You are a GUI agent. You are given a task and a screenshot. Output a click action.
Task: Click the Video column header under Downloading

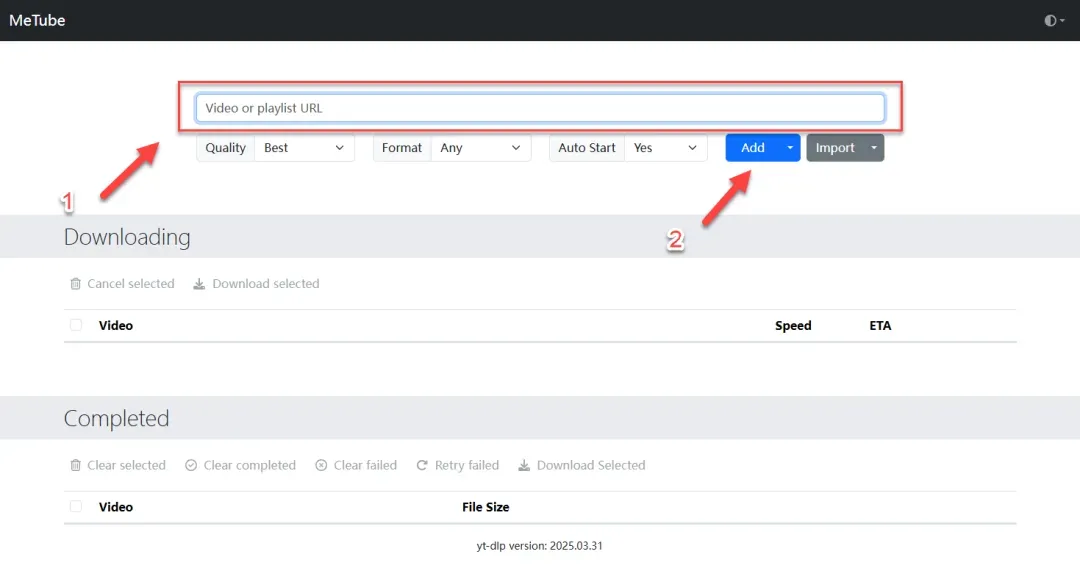(116, 326)
